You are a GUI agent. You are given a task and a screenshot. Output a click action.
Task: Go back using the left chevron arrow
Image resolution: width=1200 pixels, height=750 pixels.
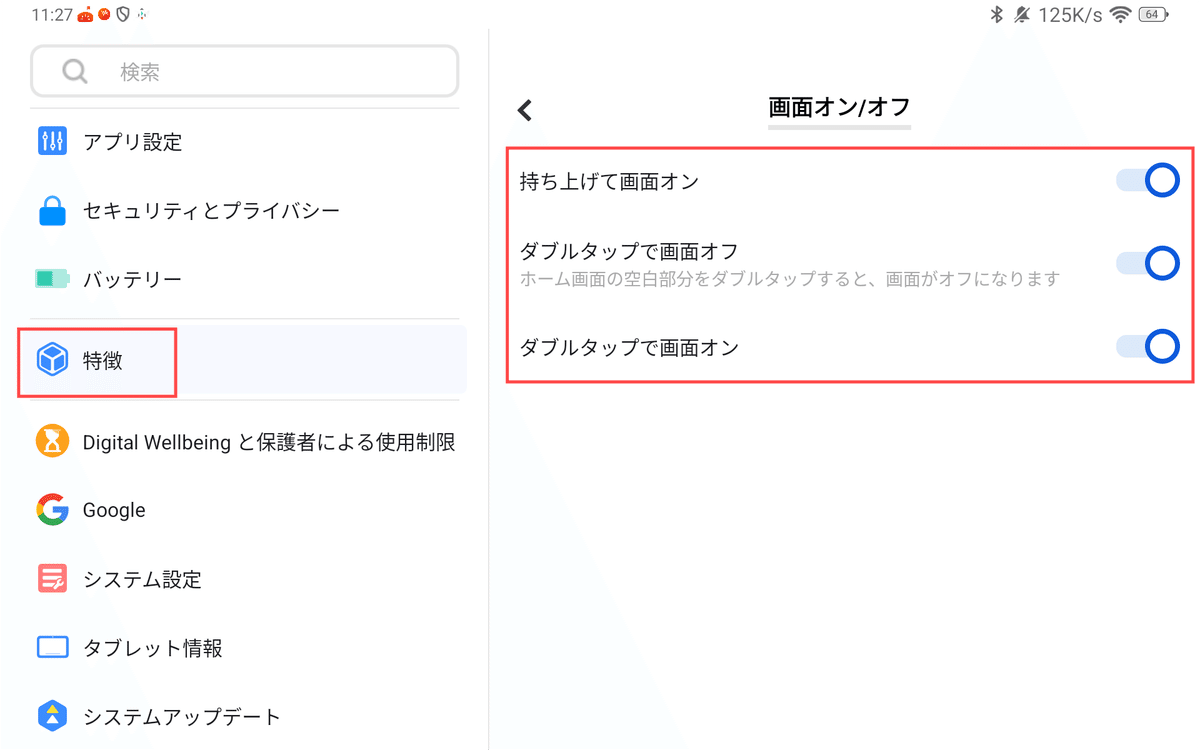[x=525, y=110]
